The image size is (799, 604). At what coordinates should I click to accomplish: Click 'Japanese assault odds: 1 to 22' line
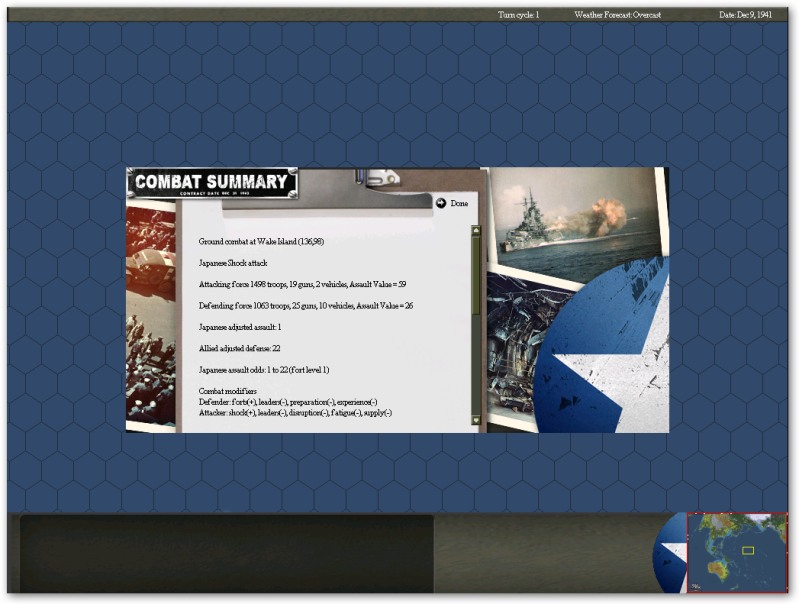(264, 370)
